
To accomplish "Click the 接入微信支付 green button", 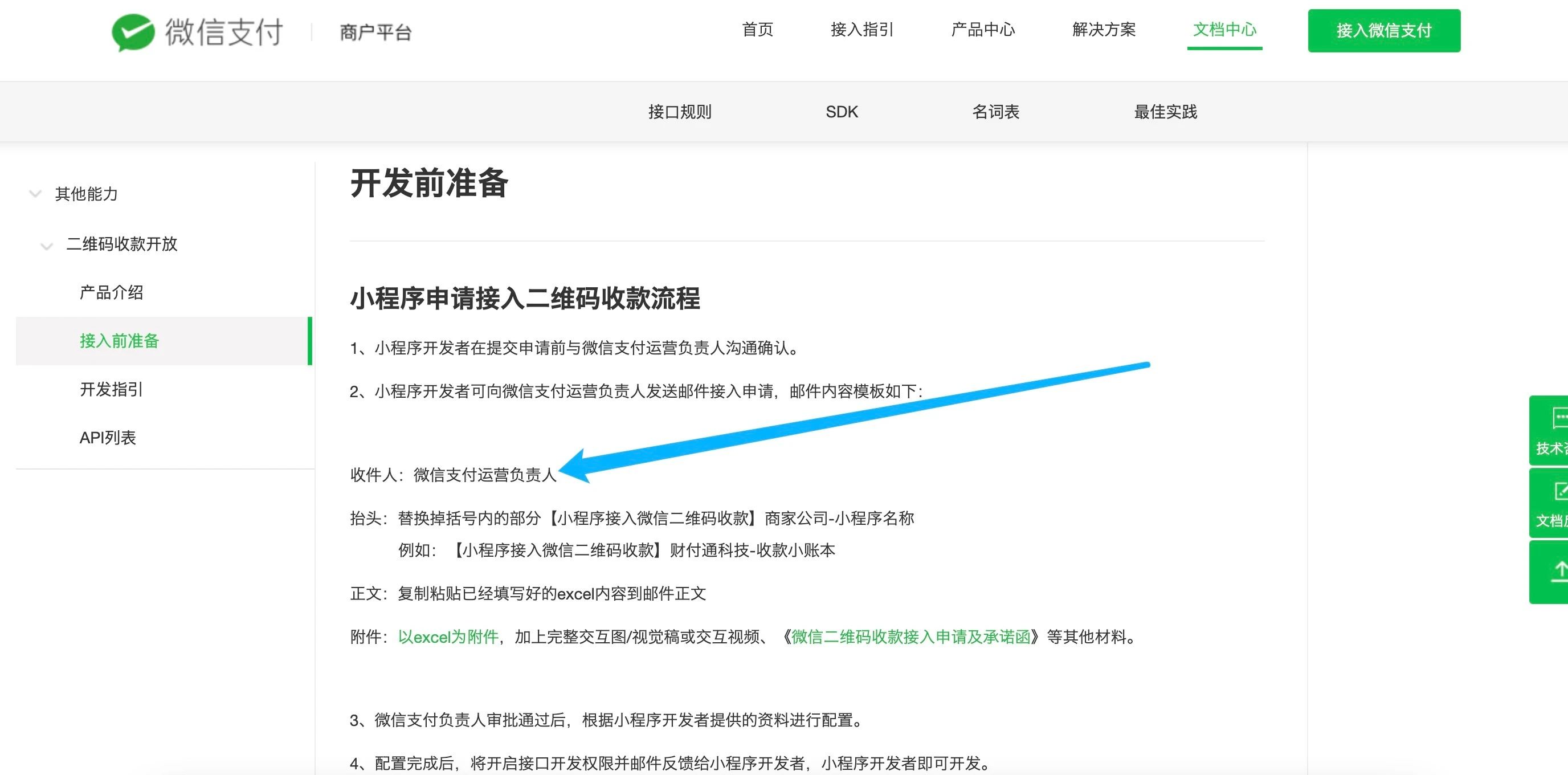I will coord(1383,30).
